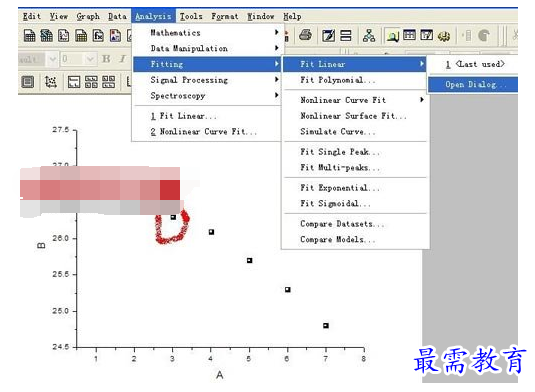The height and width of the screenshot is (392, 535).
Task: Click the X axis title A
Action: (220, 375)
